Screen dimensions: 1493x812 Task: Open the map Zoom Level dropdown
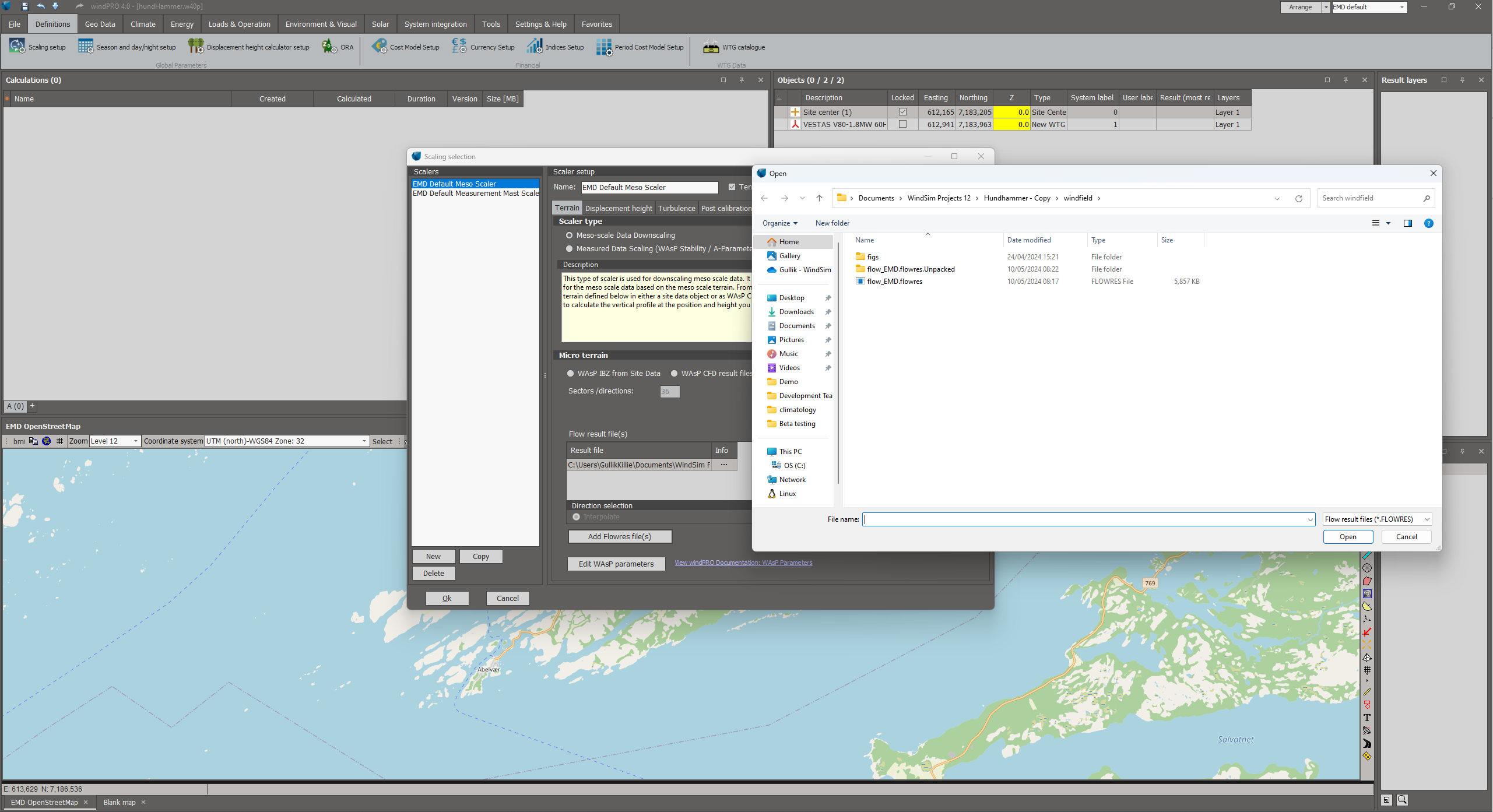[135, 441]
